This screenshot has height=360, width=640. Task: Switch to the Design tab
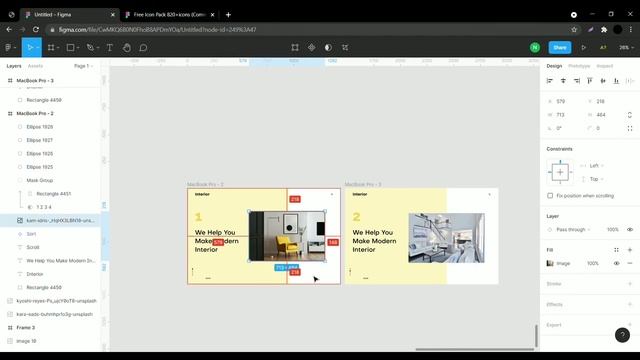point(554,66)
